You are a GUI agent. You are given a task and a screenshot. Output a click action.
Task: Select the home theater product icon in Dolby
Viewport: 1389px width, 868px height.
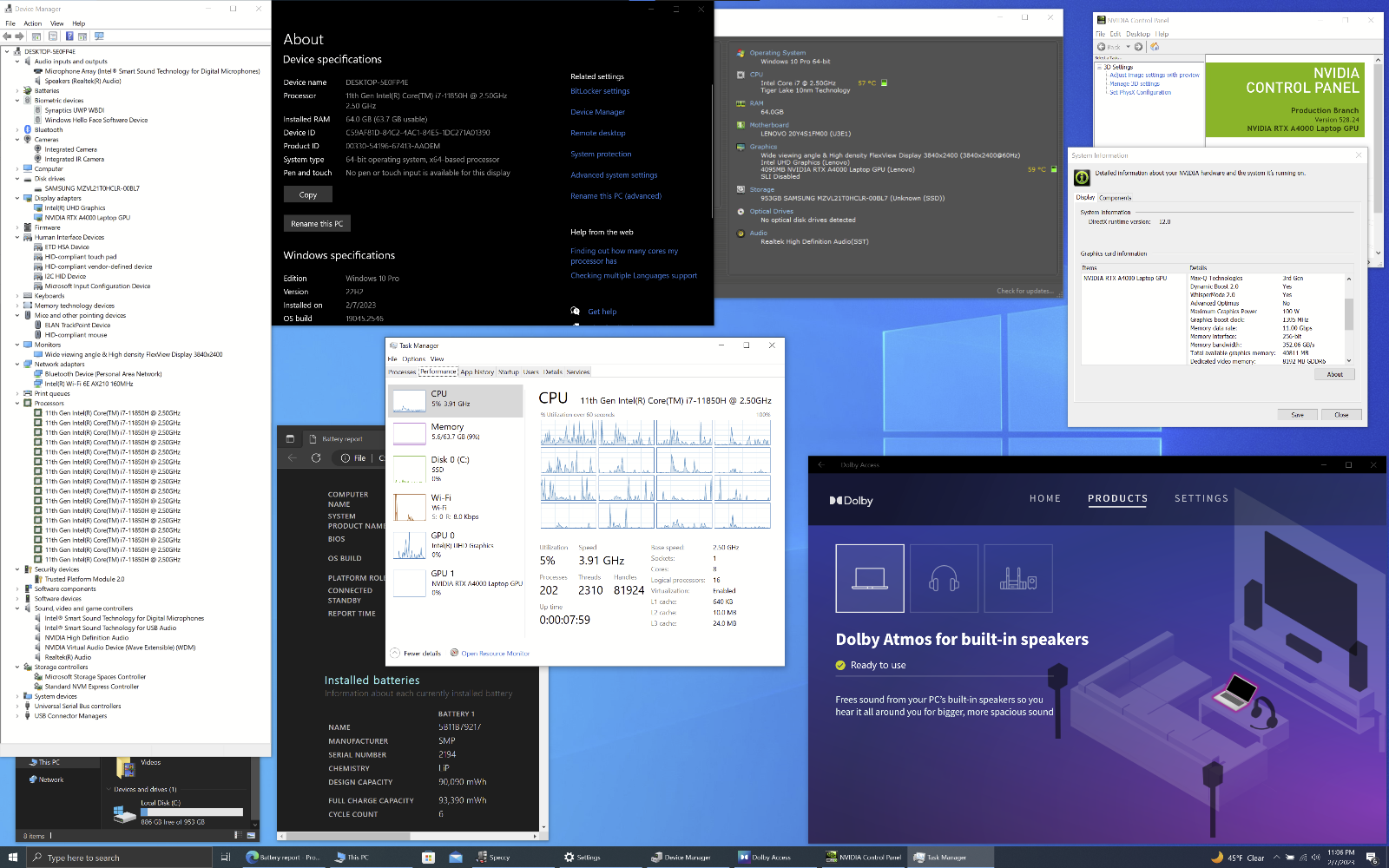1018,578
